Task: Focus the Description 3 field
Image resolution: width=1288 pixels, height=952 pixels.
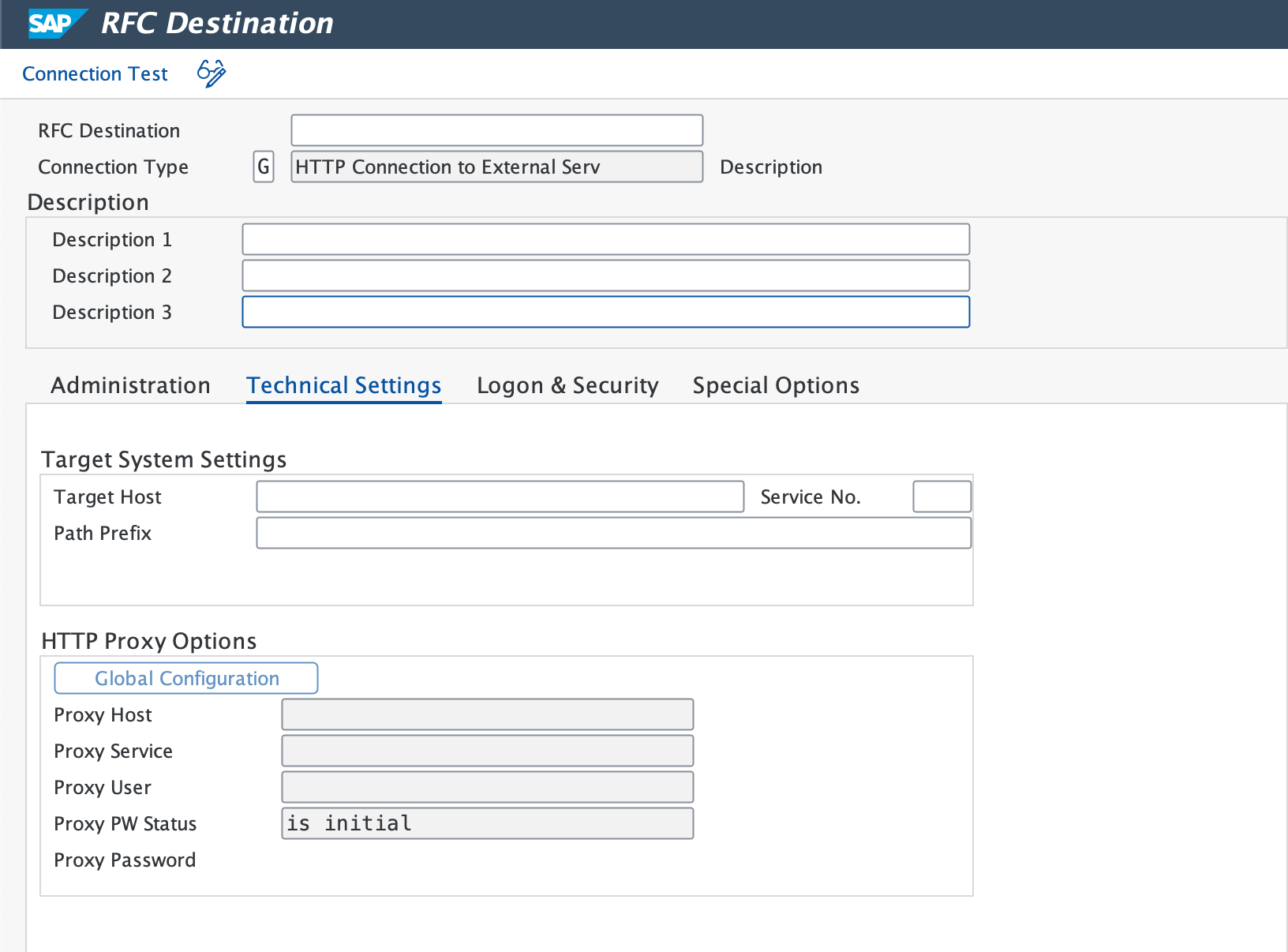Action: click(x=605, y=311)
